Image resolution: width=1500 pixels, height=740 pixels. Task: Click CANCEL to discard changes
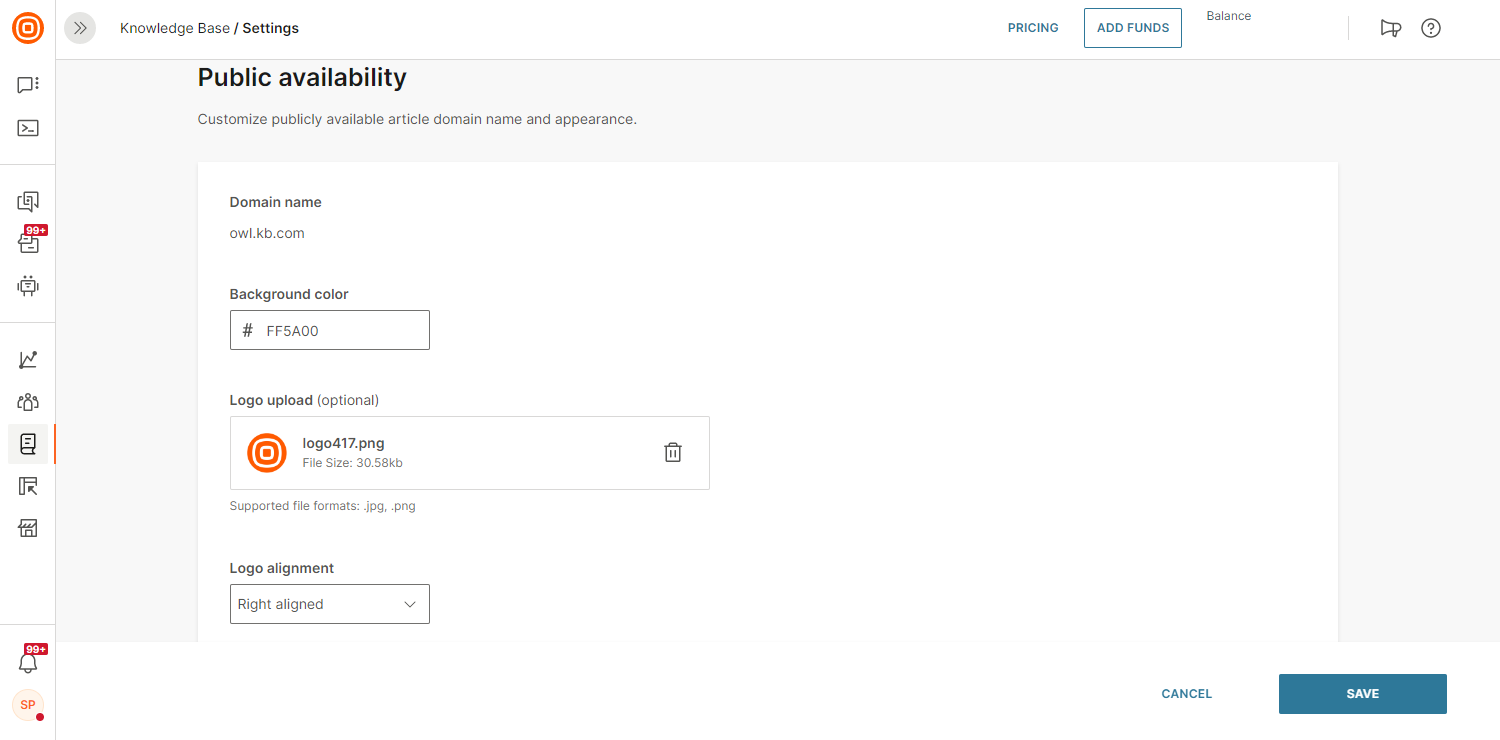coord(1186,694)
